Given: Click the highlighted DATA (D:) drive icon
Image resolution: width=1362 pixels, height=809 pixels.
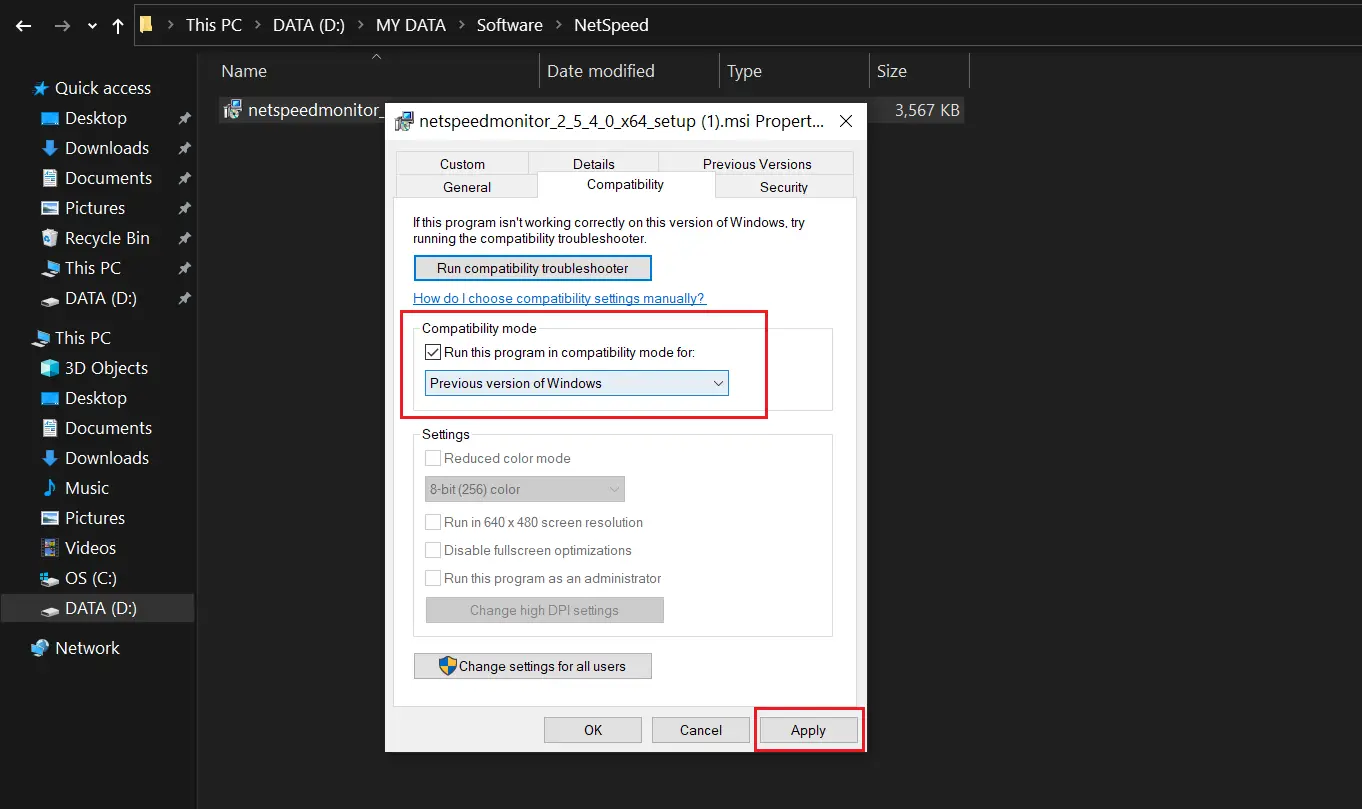Looking at the screenshot, I should pyautogui.click(x=49, y=608).
